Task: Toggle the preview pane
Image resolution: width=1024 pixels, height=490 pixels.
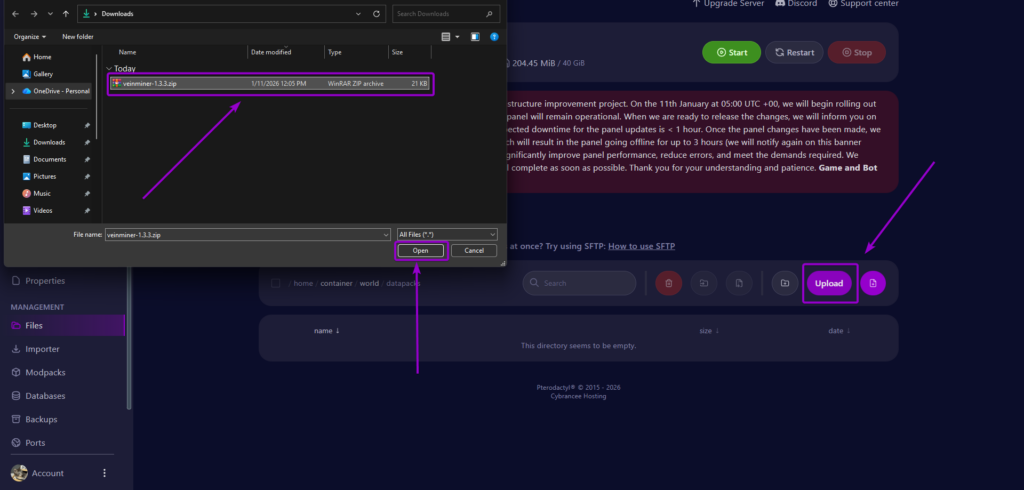Action: (475, 37)
